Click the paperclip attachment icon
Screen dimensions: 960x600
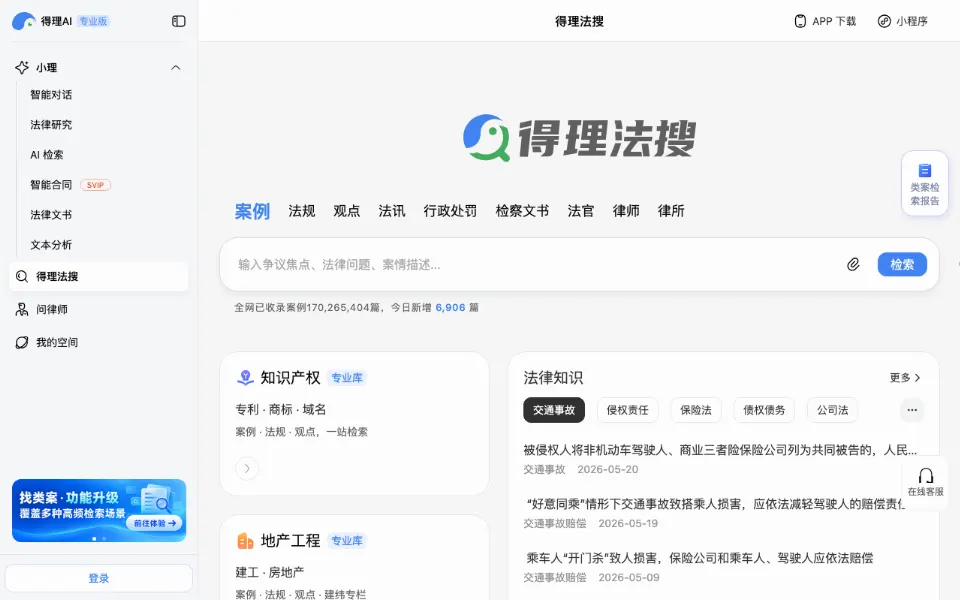point(853,264)
